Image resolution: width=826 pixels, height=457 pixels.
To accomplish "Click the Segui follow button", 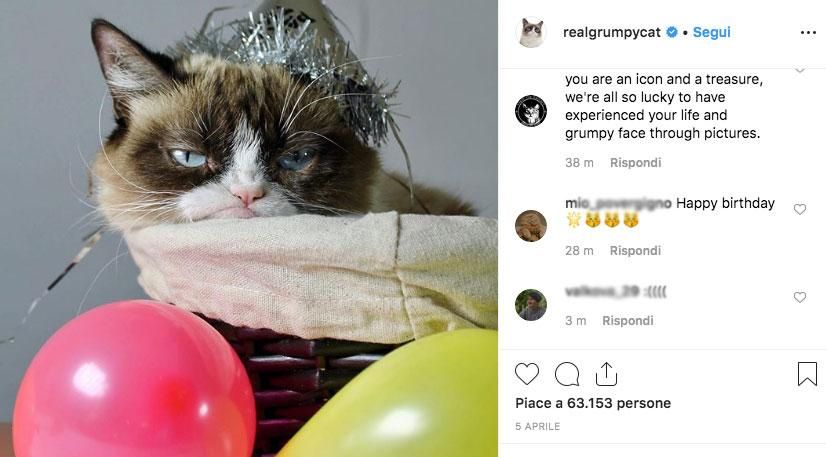I will tap(712, 32).
